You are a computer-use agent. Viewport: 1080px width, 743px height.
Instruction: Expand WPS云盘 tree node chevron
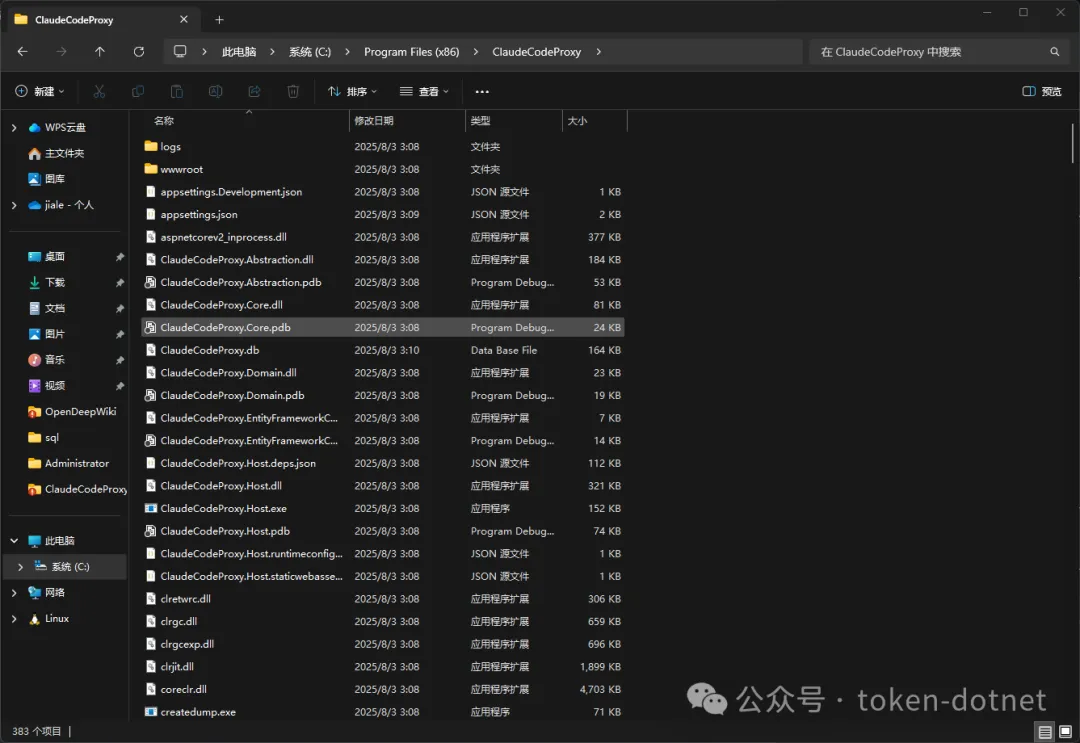click(x=14, y=127)
